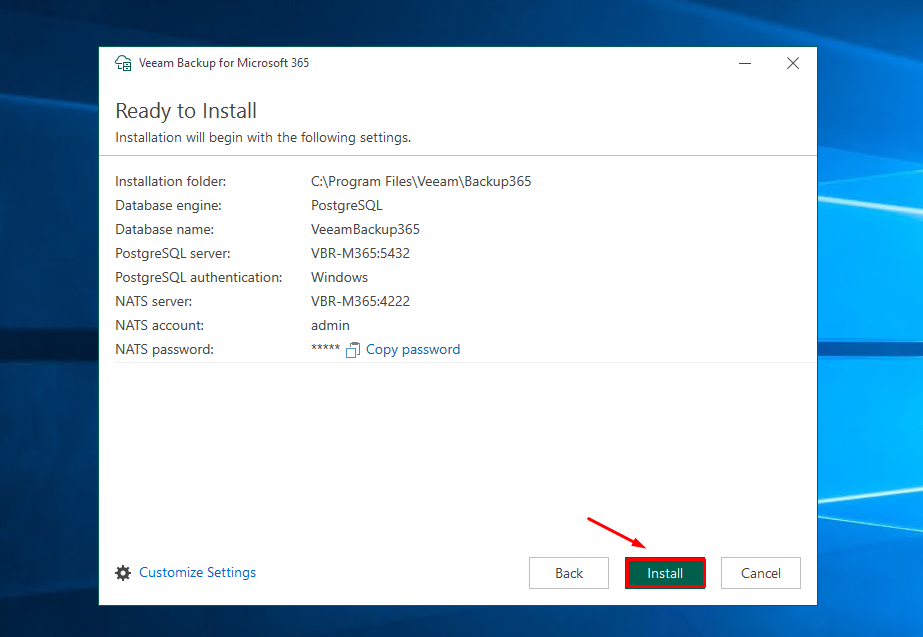923x637 pixels.
Task: Go Back to the previous step
Action: point(569,573)
